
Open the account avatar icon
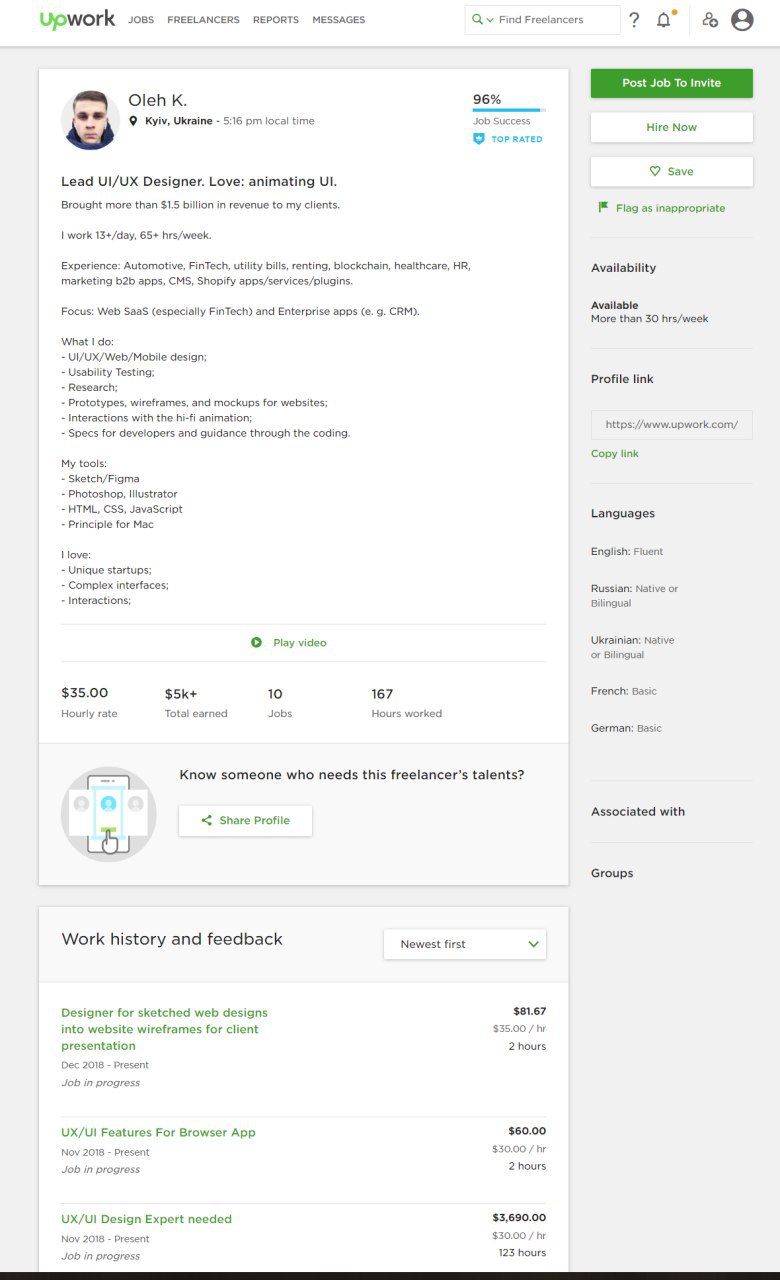[x=742, y=20]
